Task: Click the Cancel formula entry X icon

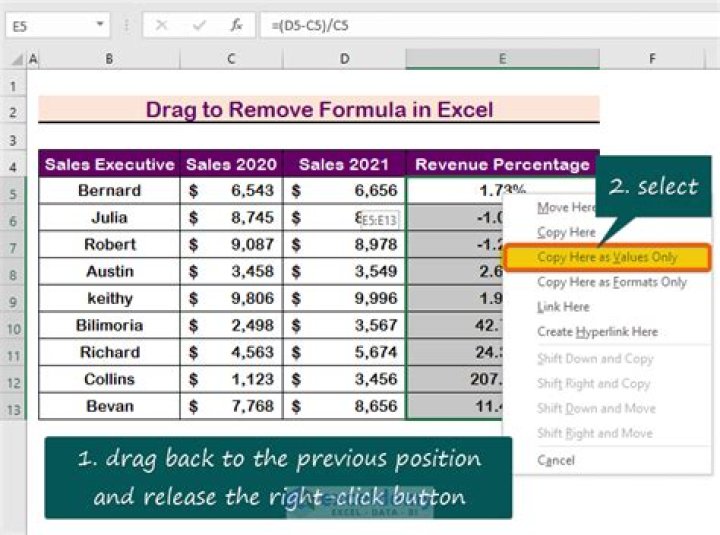Action: click(x=161, y=25)
